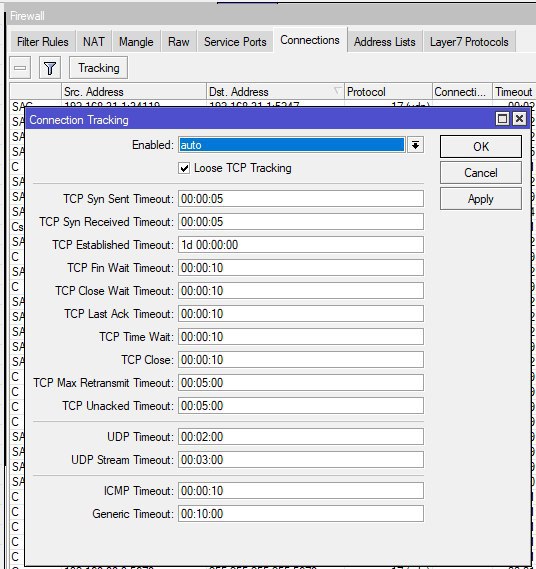Select the TCP Time Wait field

coord(300,337)
